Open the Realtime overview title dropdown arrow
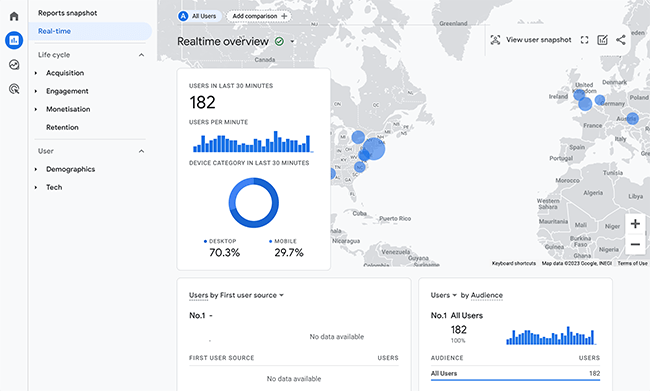The image size is (650, 391). pyautogui.click(x=292, y=41)
